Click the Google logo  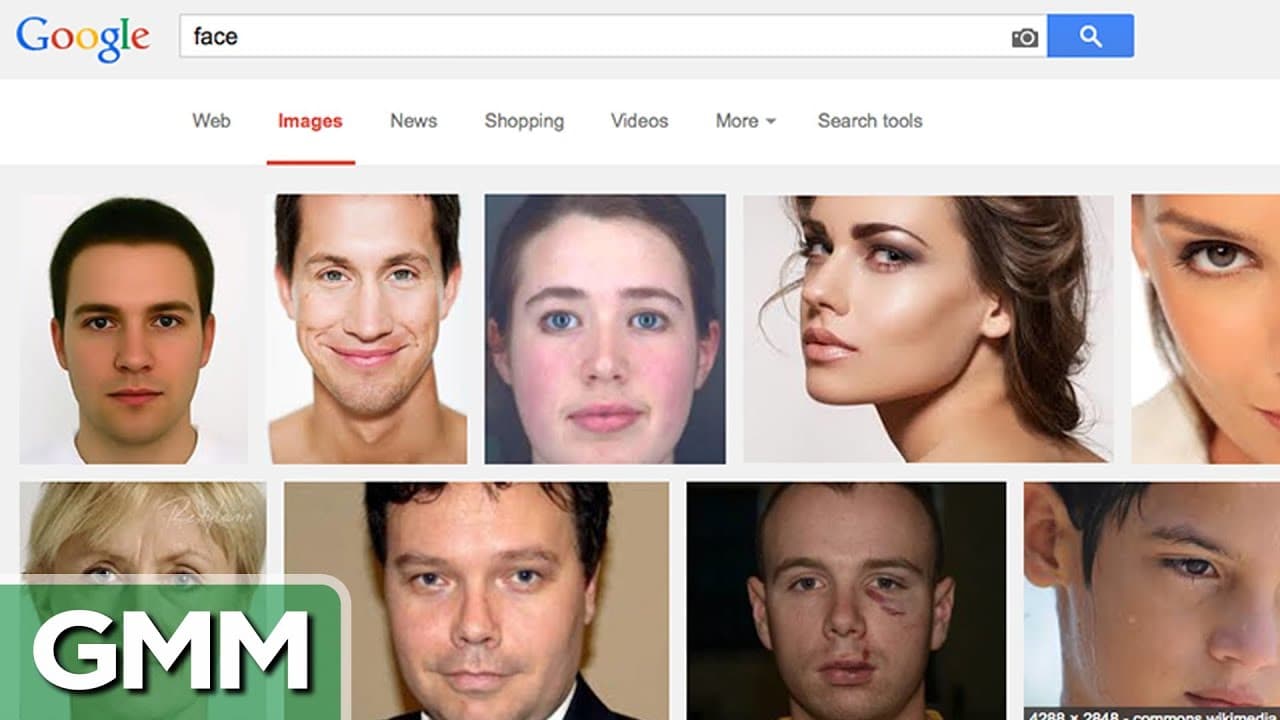83,39
